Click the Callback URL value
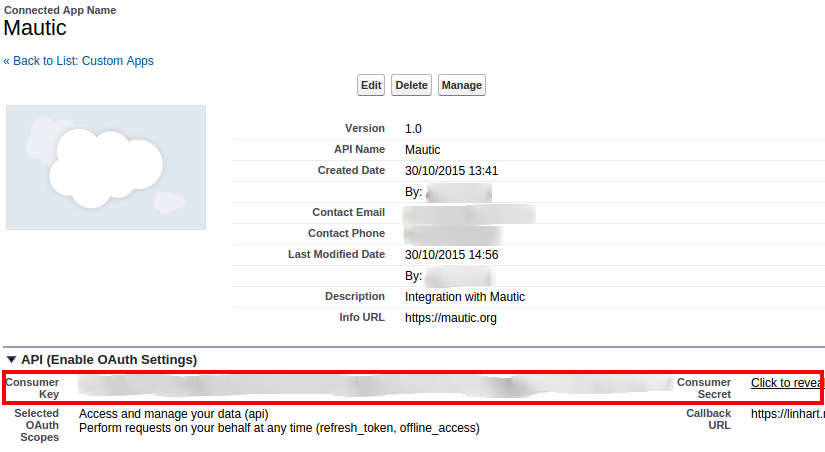The image size is (825, 452). point(787,413)
